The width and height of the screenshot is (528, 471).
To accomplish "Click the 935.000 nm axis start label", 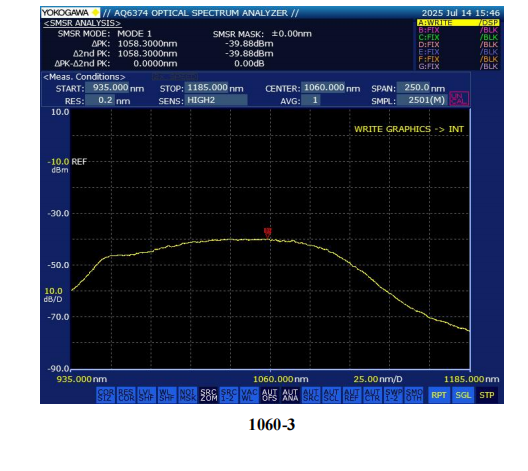I will [x=82, y=379].
